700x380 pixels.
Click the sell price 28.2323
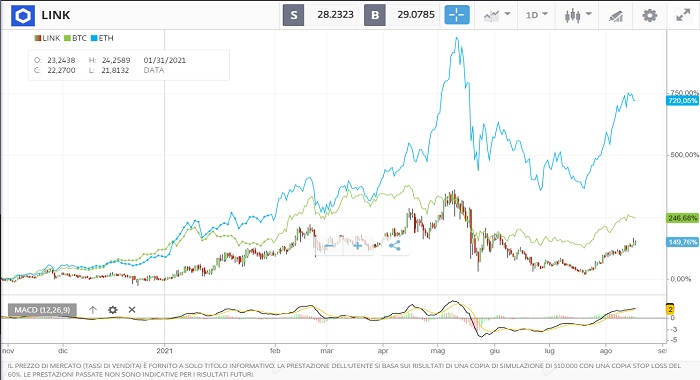[x=335, y=15]
